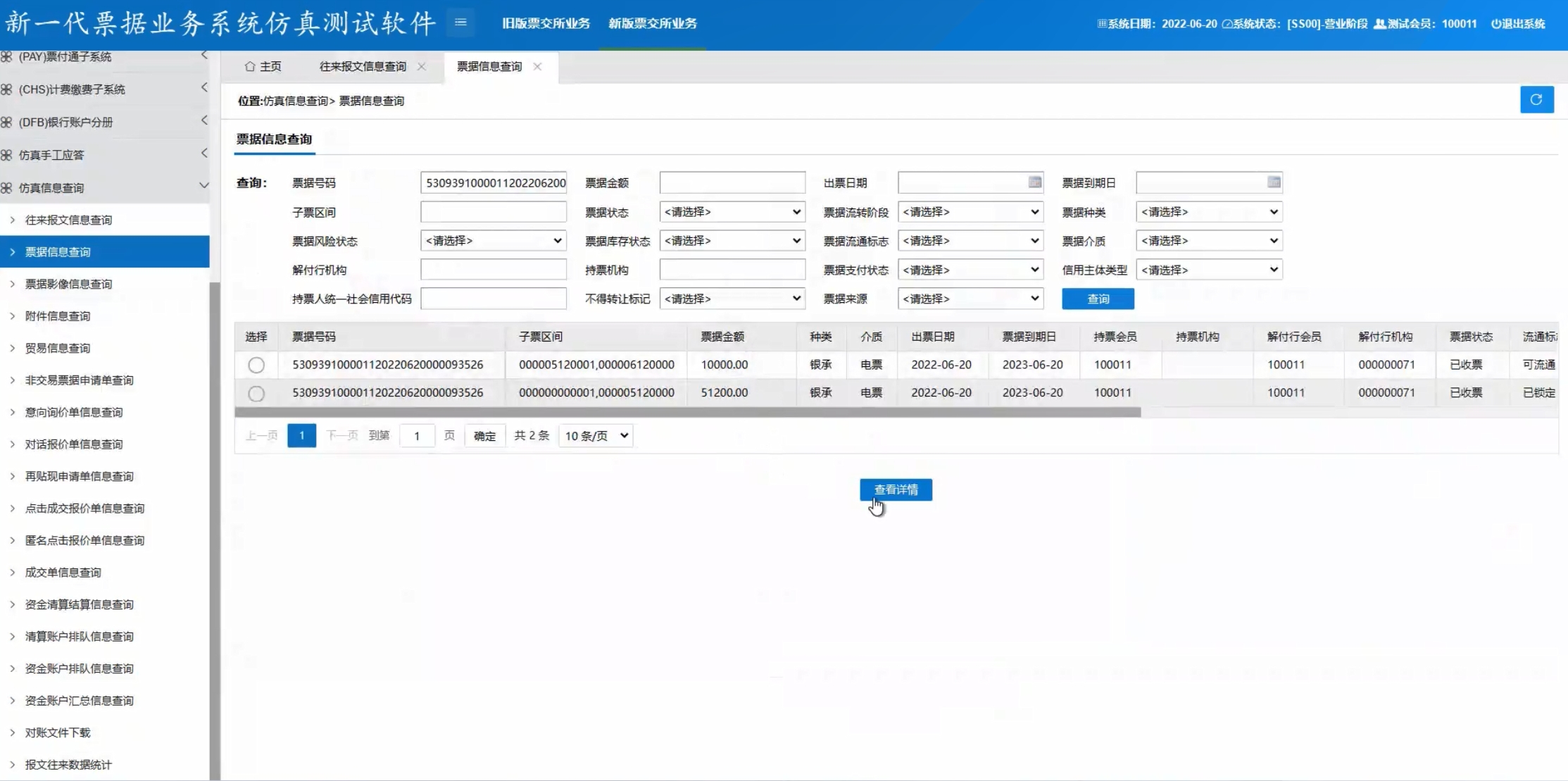This screenshot has height=781, width=1568.
Task: Open 附件信息查询 in sidebar
Action: click(58, 316)
